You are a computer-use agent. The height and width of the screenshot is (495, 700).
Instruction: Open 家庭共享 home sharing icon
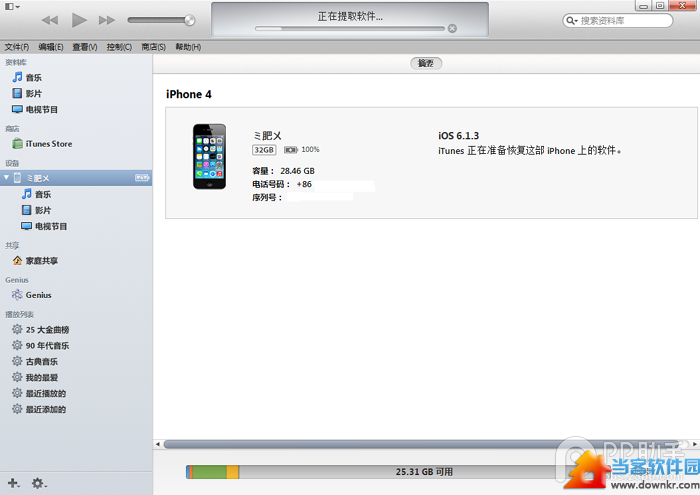click(17, 260)
